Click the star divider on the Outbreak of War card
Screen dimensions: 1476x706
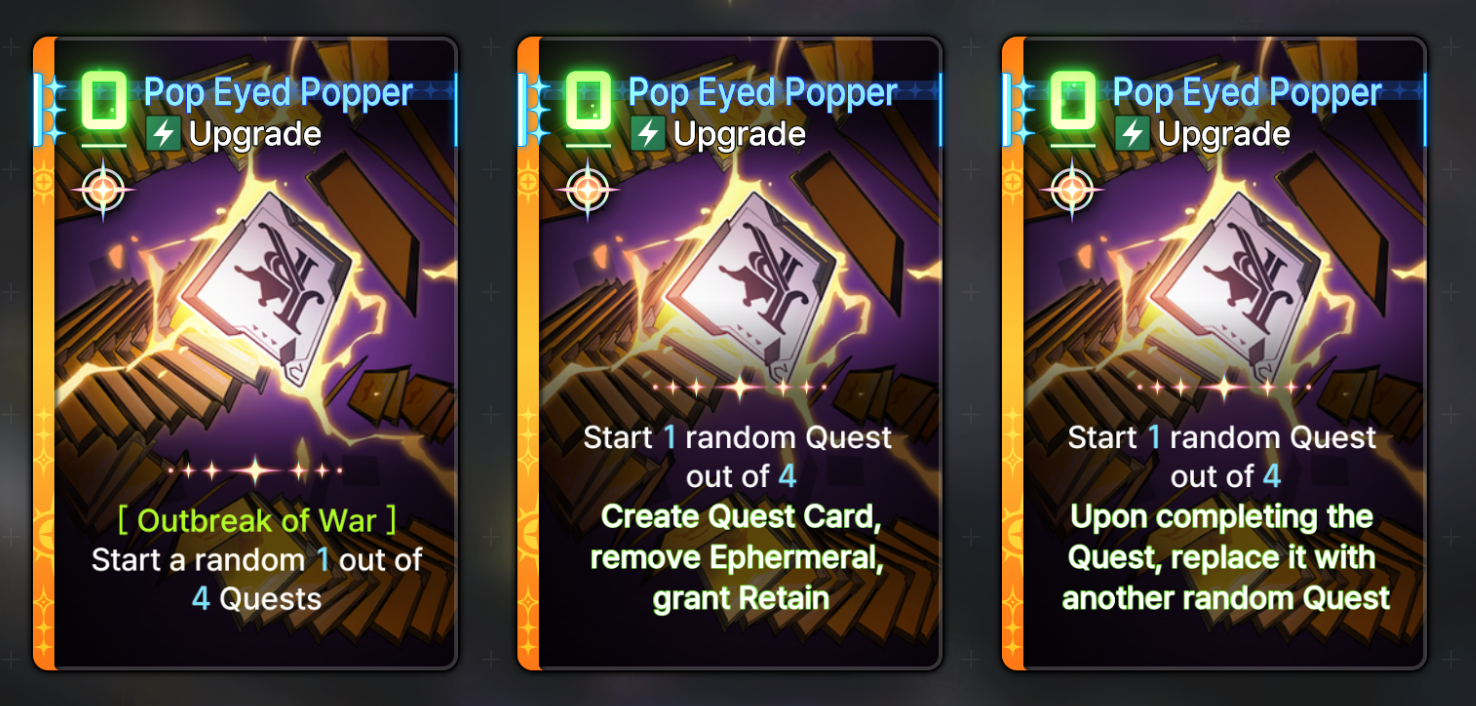click(x=256, y=469)
